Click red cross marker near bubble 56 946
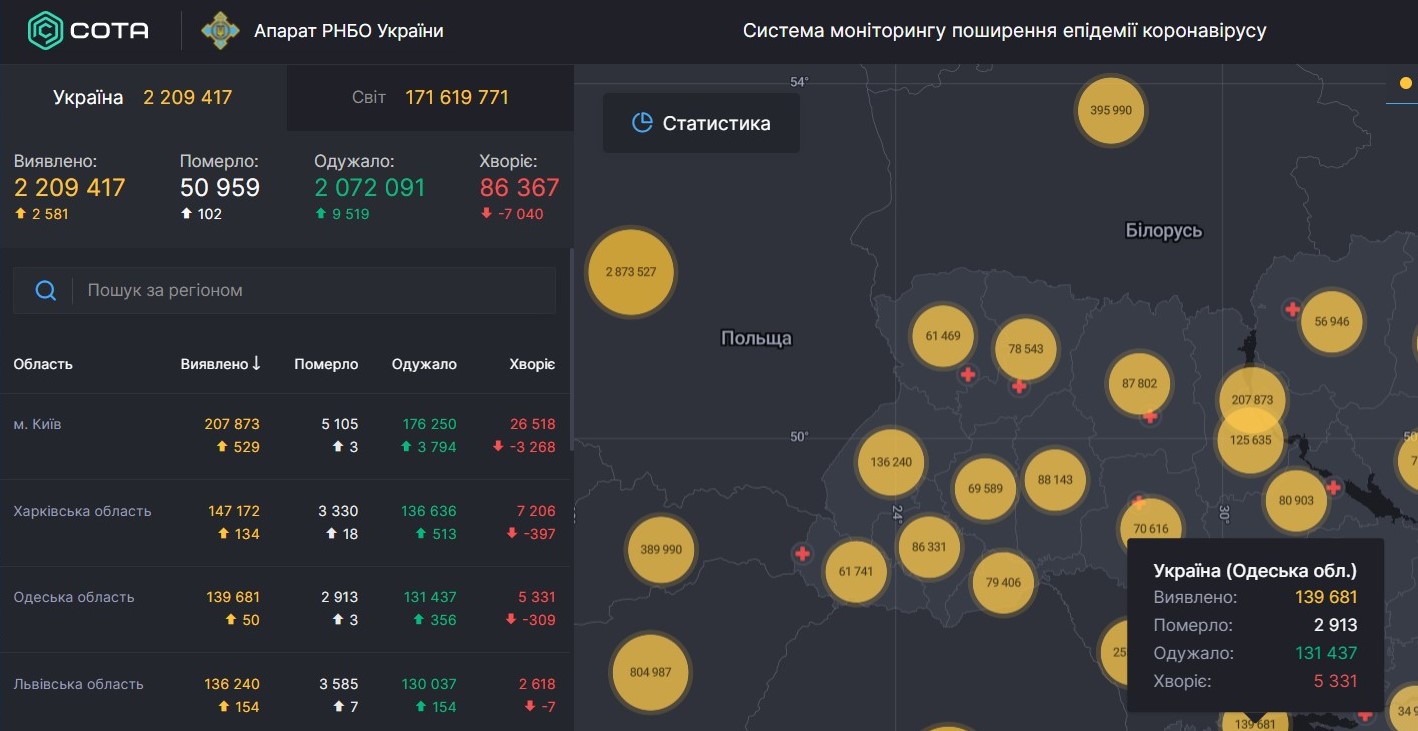Viewport: 1418px width, 731px height. point(1292,310)
